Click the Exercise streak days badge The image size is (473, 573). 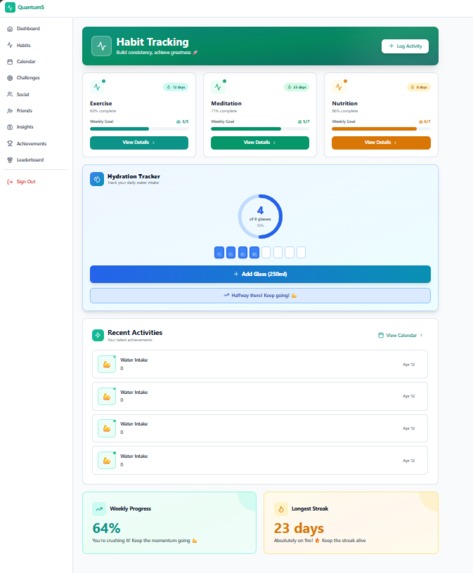coord(176,87)
